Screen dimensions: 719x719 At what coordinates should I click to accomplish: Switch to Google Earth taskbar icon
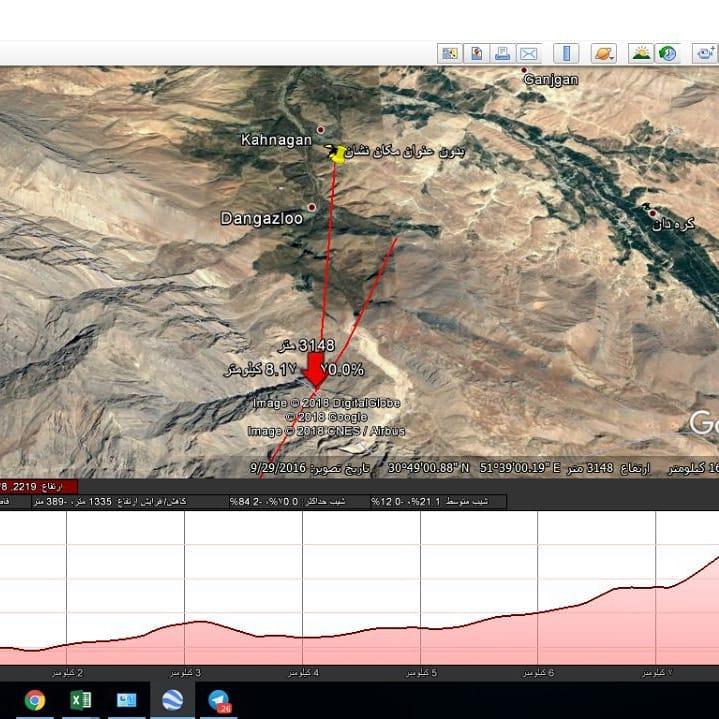coord(171,700)
